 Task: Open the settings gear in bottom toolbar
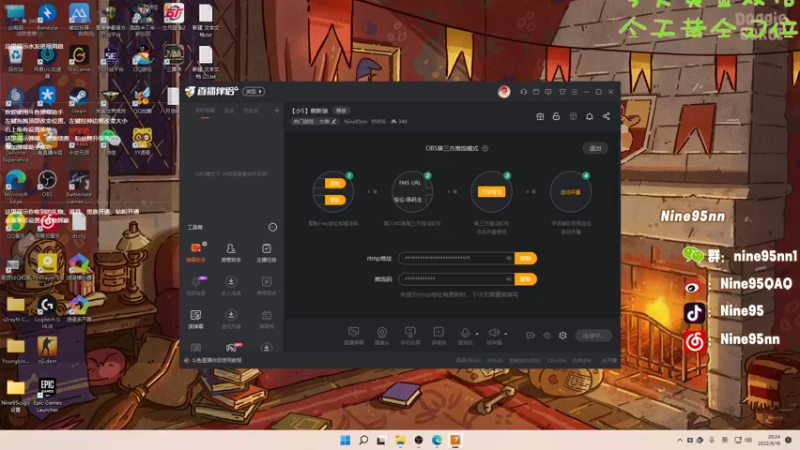[x=563, y=335]
